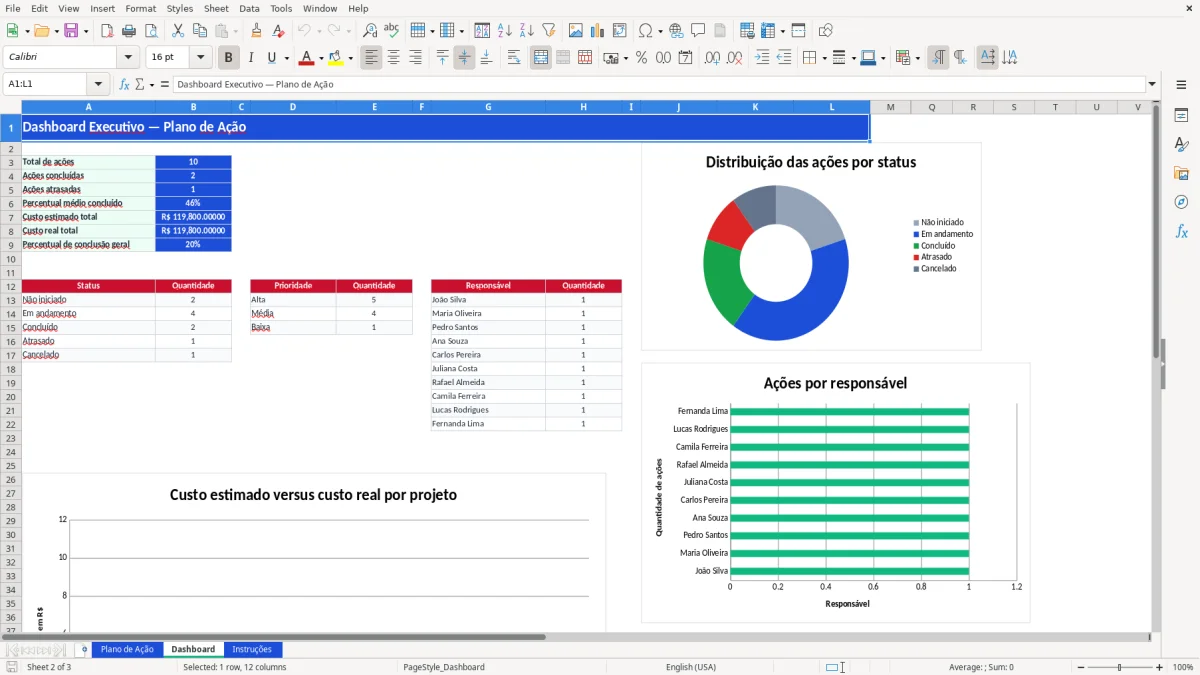Toggle Align Left

371,58
